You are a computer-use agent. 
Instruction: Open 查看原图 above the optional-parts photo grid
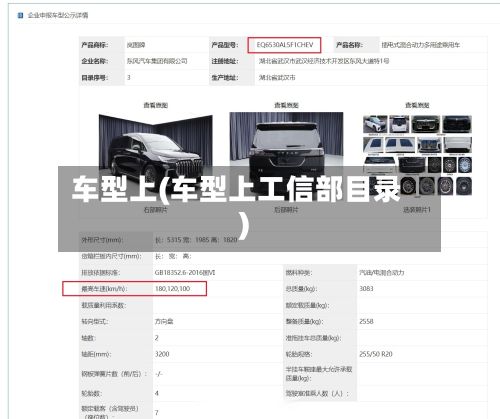point(417,105)
